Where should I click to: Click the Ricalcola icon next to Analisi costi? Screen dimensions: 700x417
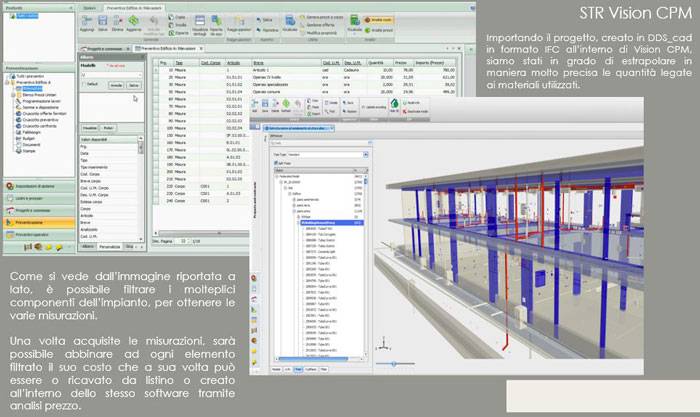[x=354, y=21]
